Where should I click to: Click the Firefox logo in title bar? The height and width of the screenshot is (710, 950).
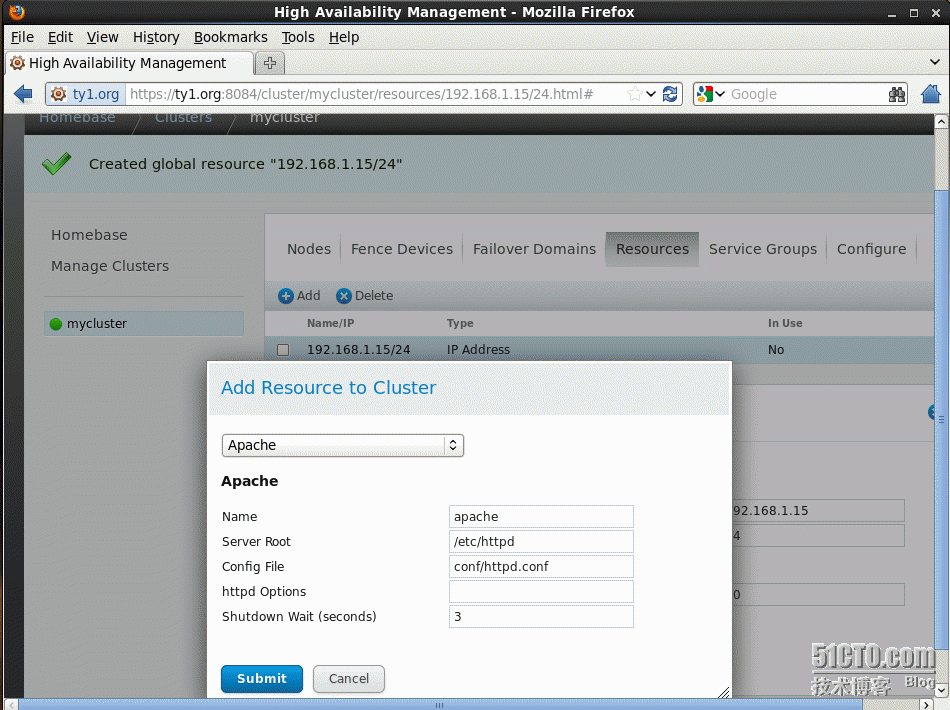pyautogui.click(x=16, y=12)
